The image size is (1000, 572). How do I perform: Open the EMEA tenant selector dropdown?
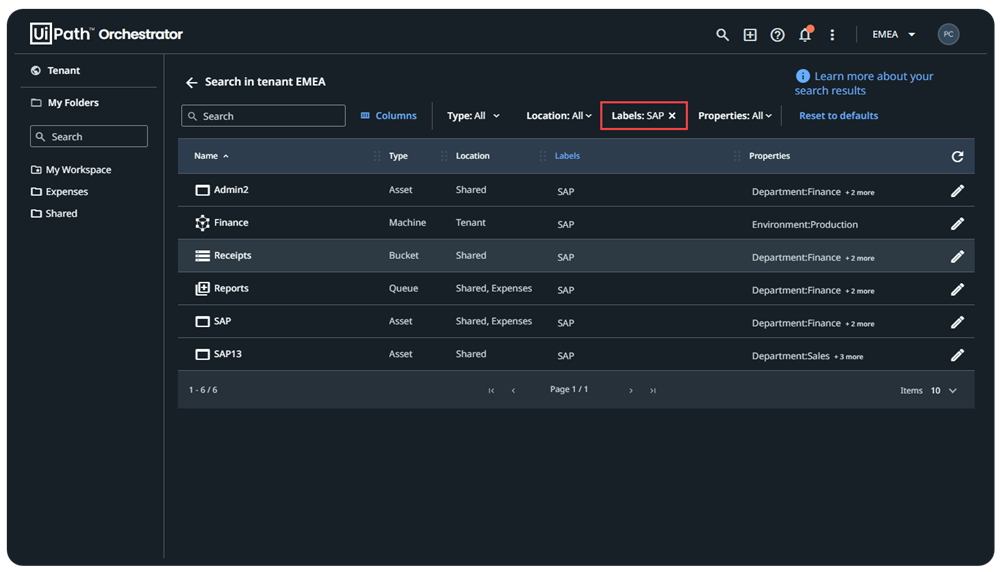click(x=893, y=35)
